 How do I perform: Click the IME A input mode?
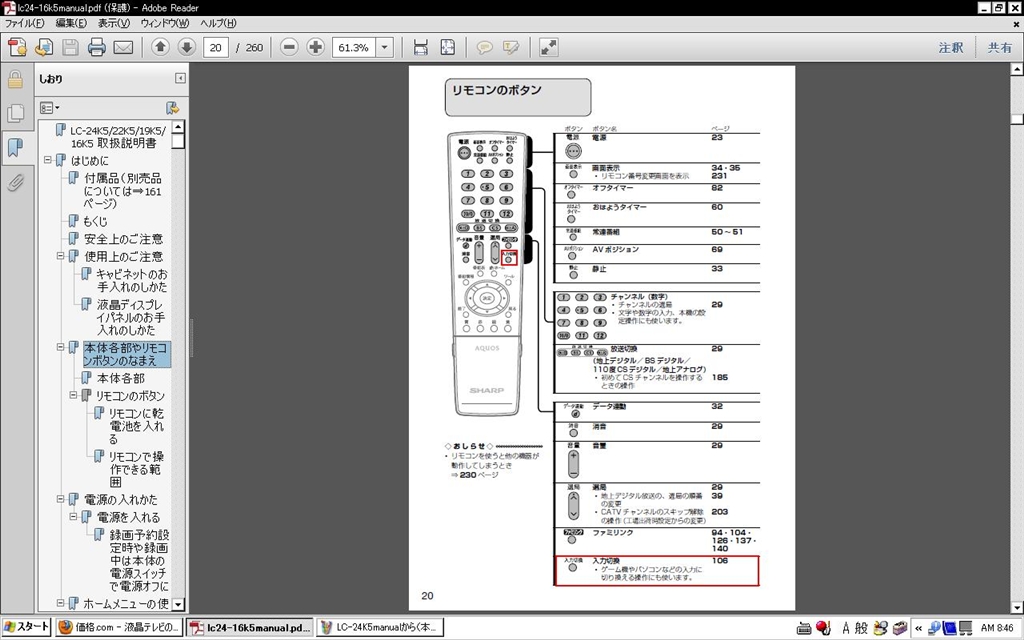click(846, 628)
